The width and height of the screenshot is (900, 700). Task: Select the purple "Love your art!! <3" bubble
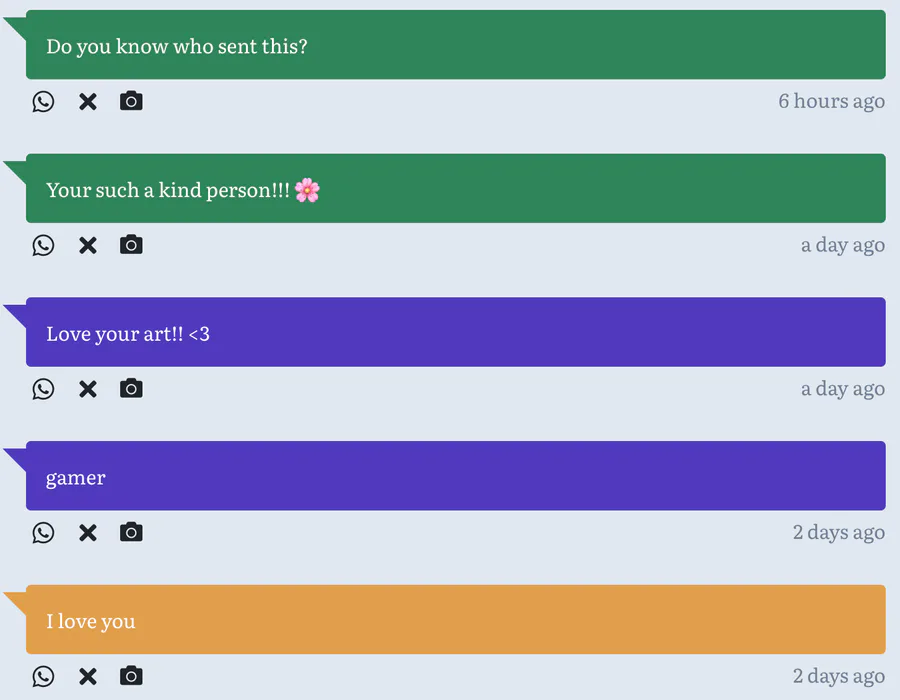(x=456, y=332)
